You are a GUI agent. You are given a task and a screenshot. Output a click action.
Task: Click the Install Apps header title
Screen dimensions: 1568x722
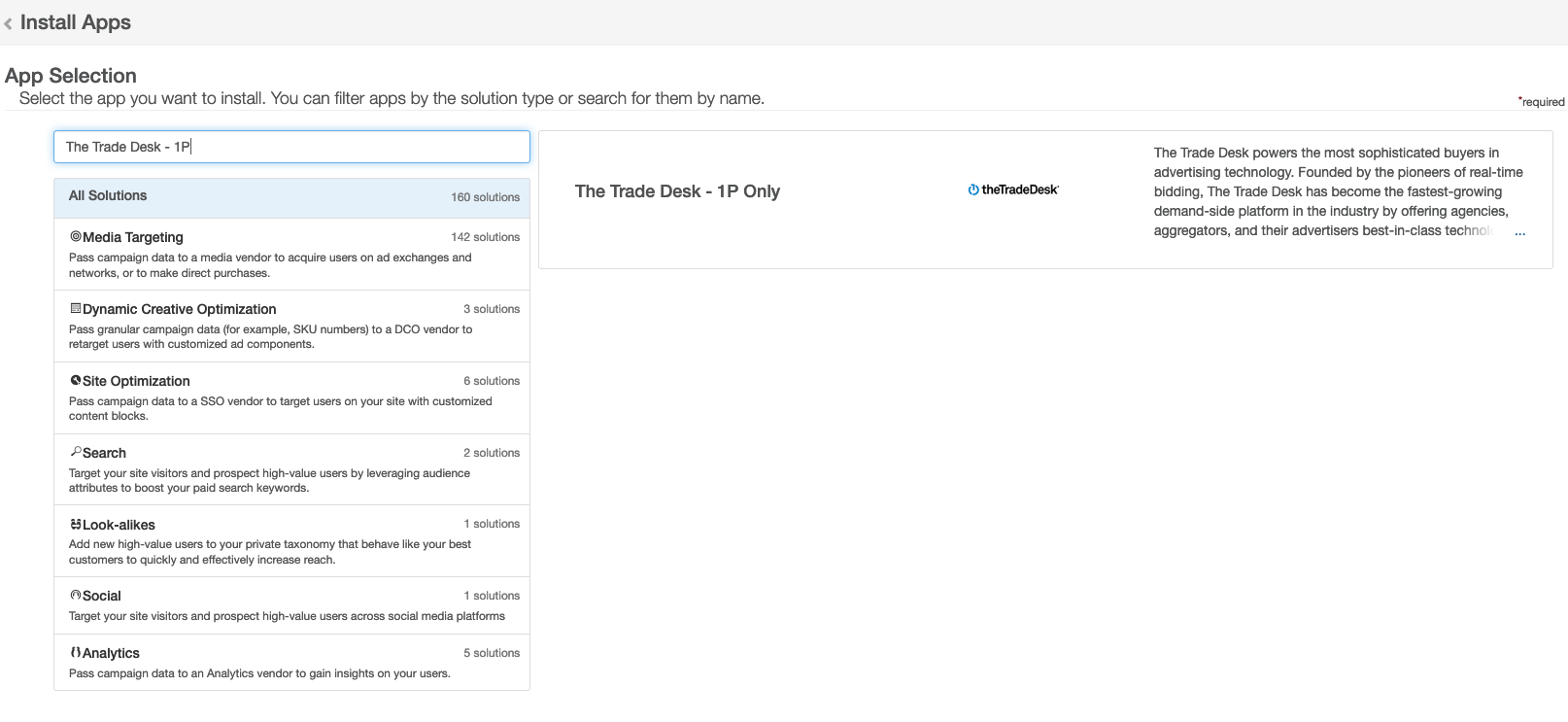(x=76, y=22)
